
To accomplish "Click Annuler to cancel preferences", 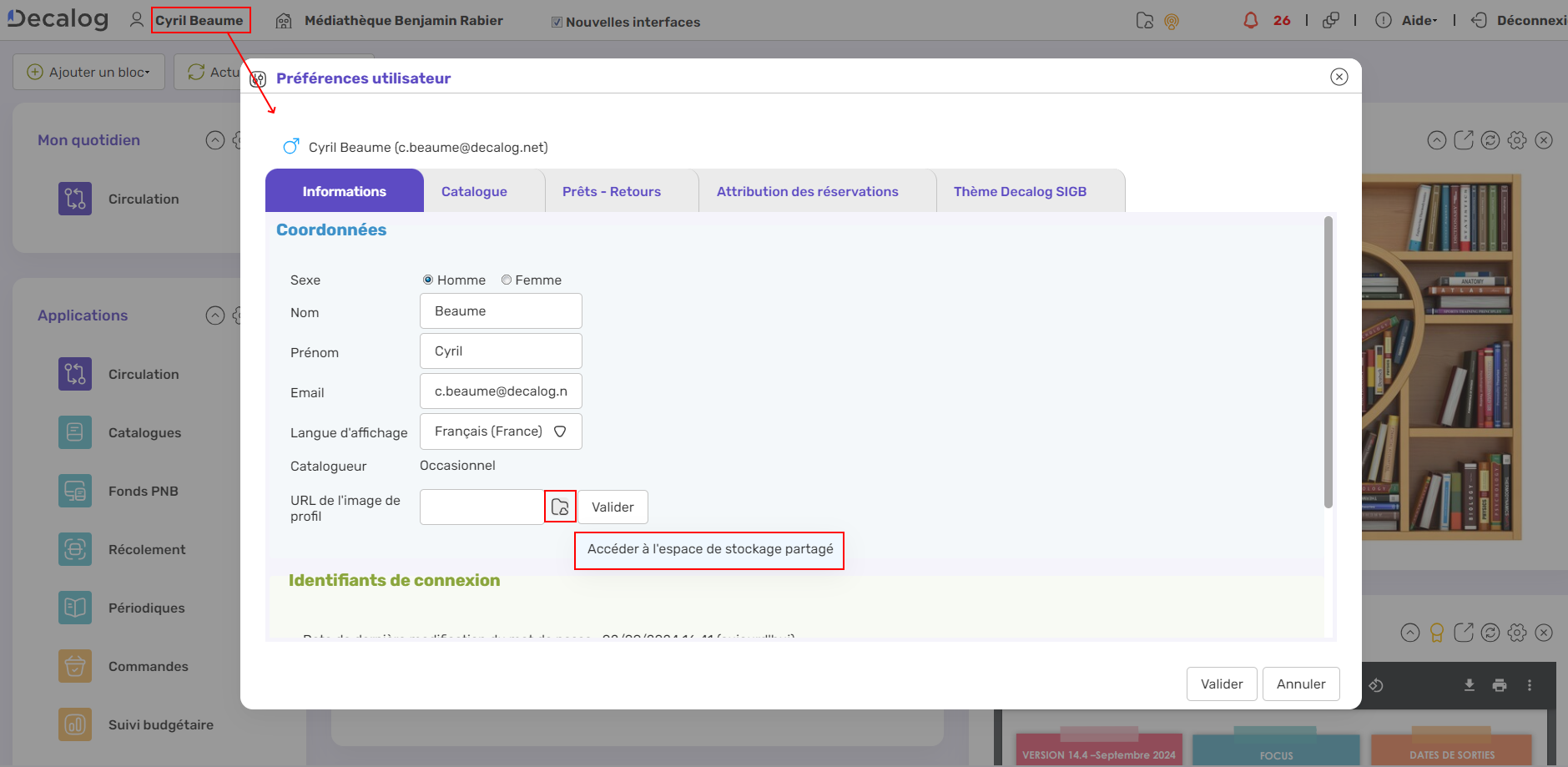I will tap(1300, 684).
